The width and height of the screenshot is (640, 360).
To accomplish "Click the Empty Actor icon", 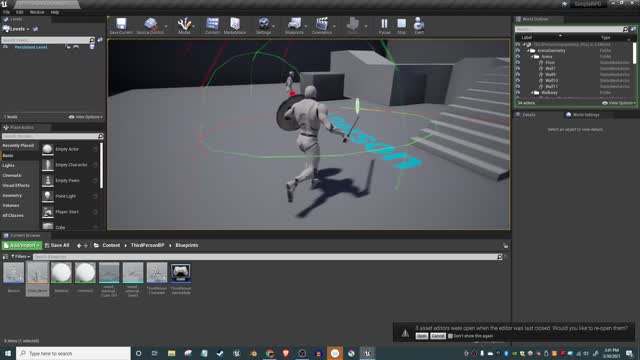I will pyautogui.click(x=47, y=149).
